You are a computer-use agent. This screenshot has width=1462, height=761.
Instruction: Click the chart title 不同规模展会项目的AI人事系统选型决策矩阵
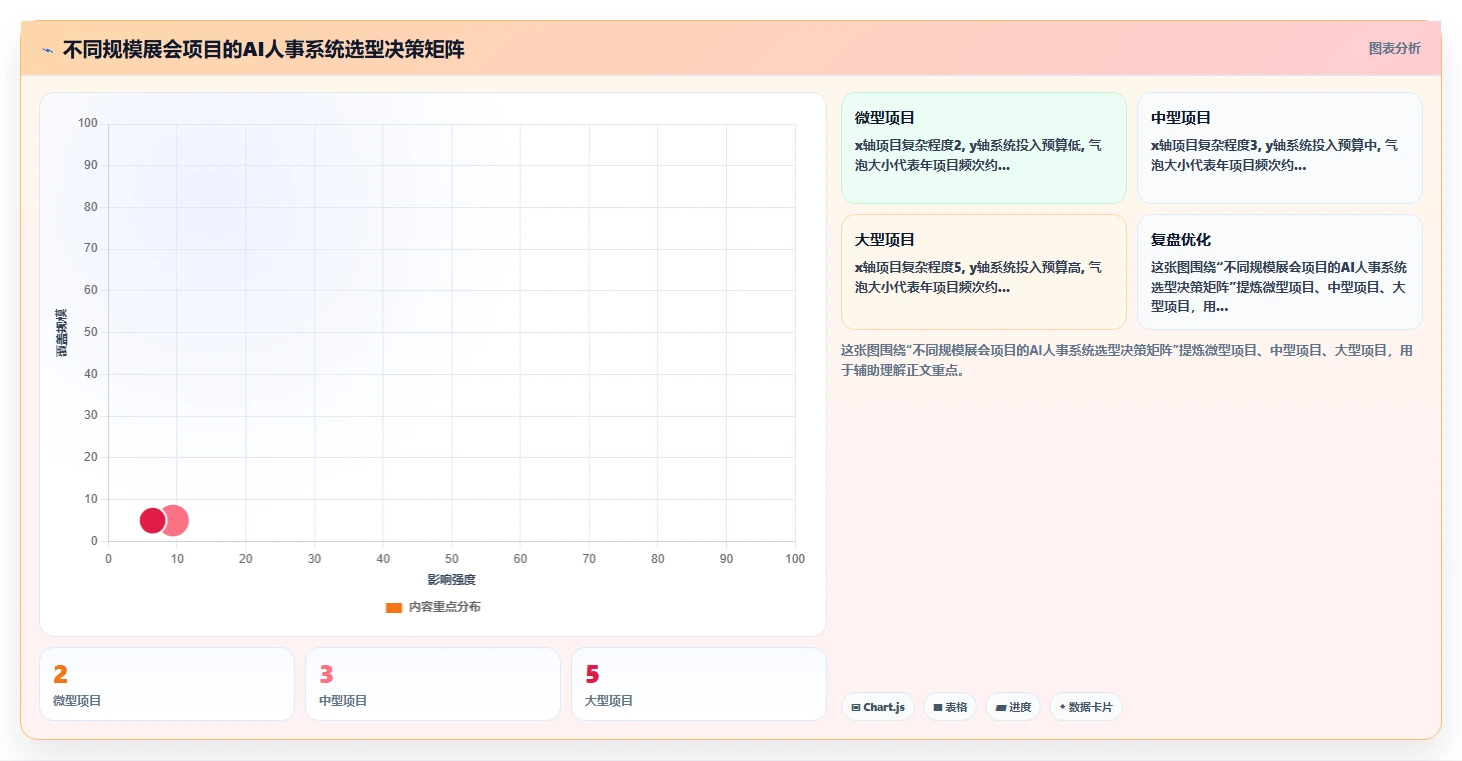(x=263, y=50)
